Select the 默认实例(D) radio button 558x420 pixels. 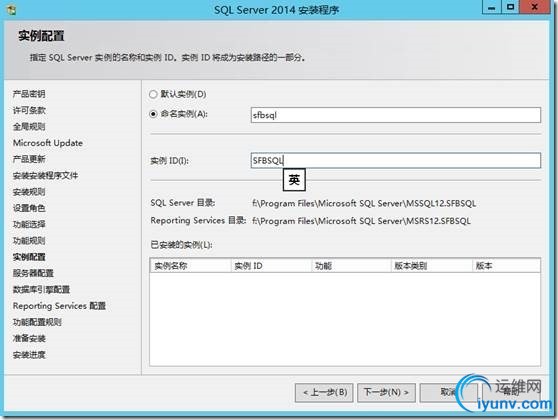click(x=153, y=94)
